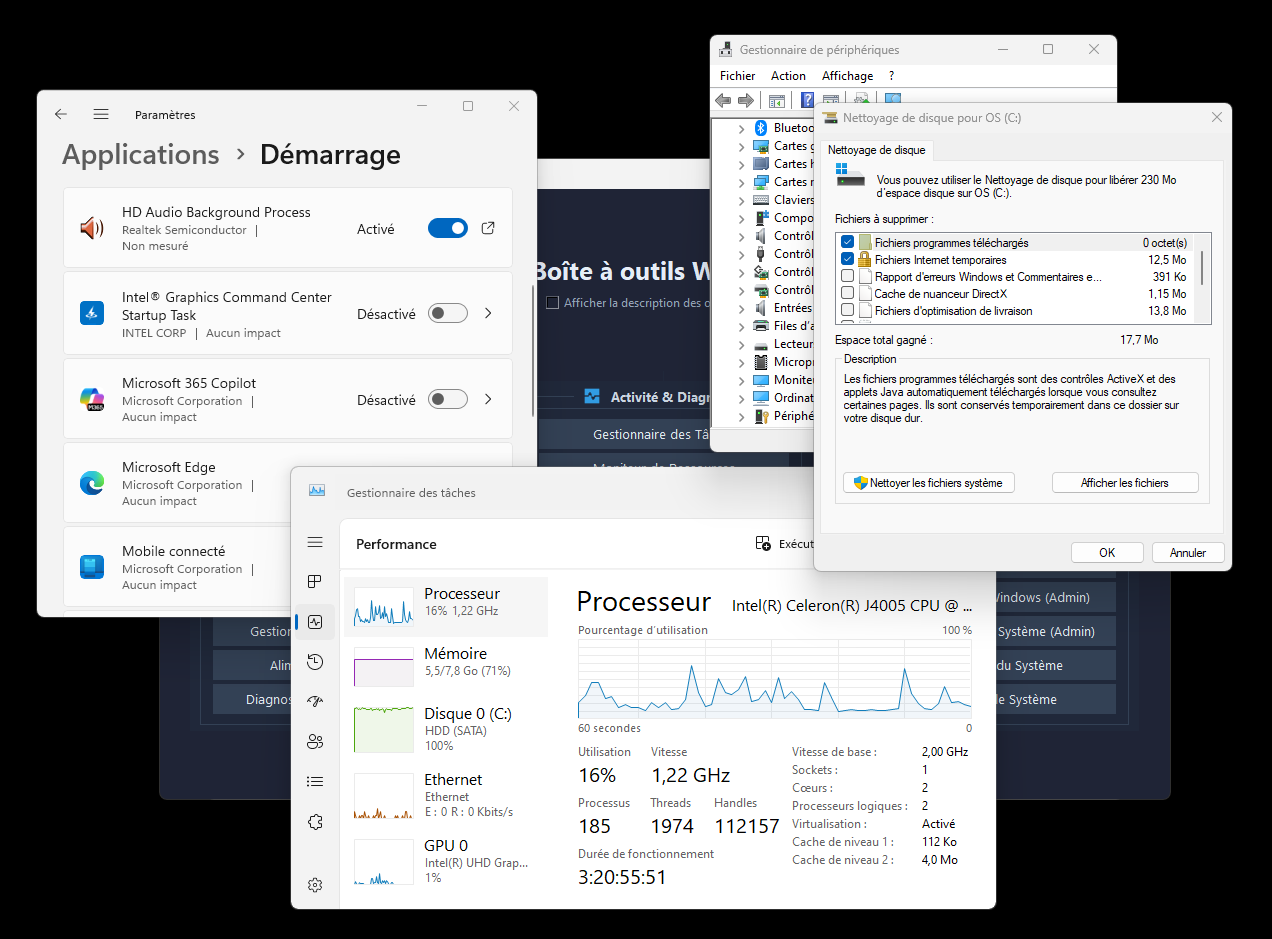Click the Microsoft Edge app icon
The height and width of the screenshot is (939, 1272).
tap(92, 483)
